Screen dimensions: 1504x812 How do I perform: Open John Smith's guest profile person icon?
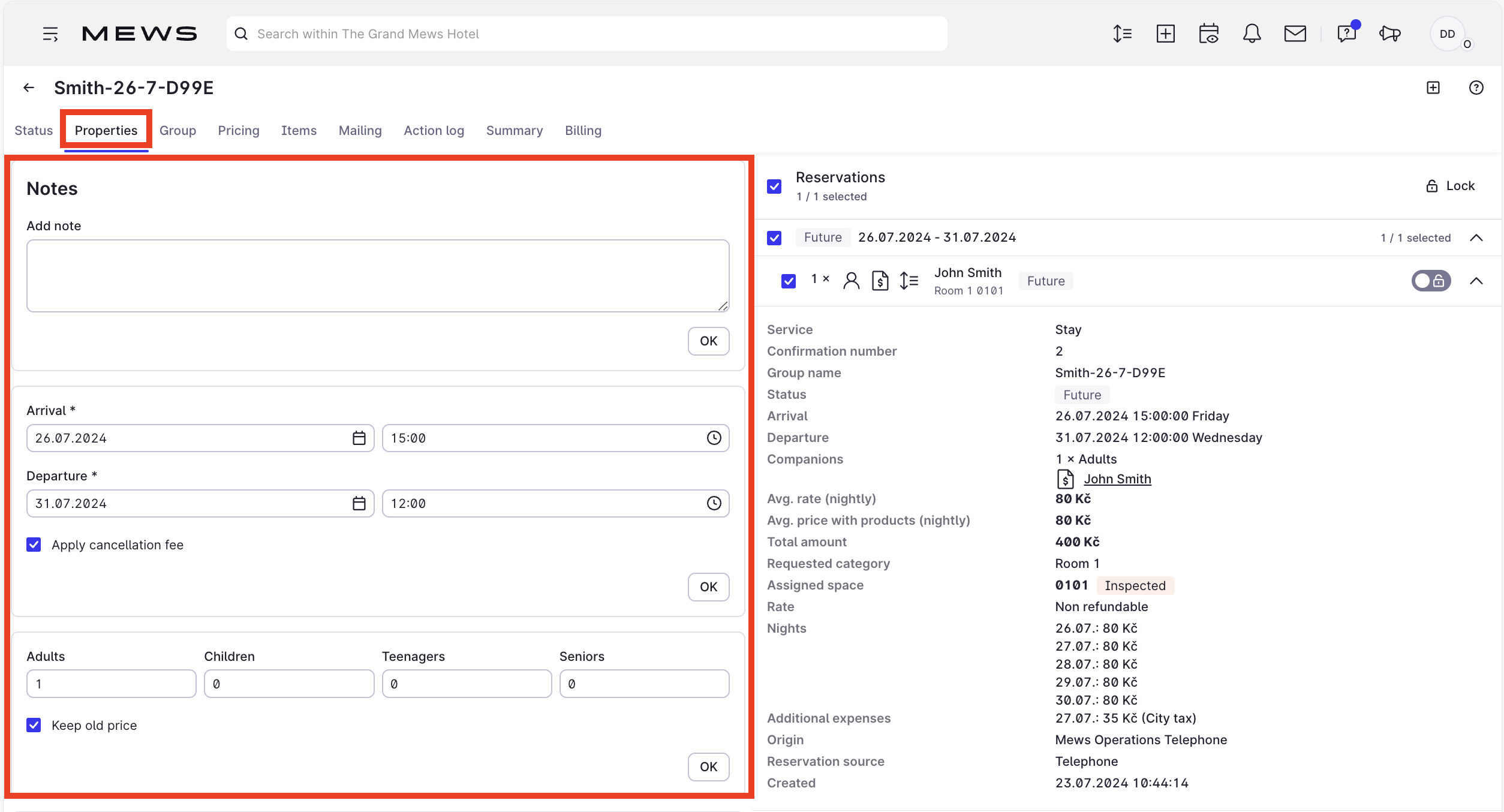pyautogui.click(x=852, y=280)
